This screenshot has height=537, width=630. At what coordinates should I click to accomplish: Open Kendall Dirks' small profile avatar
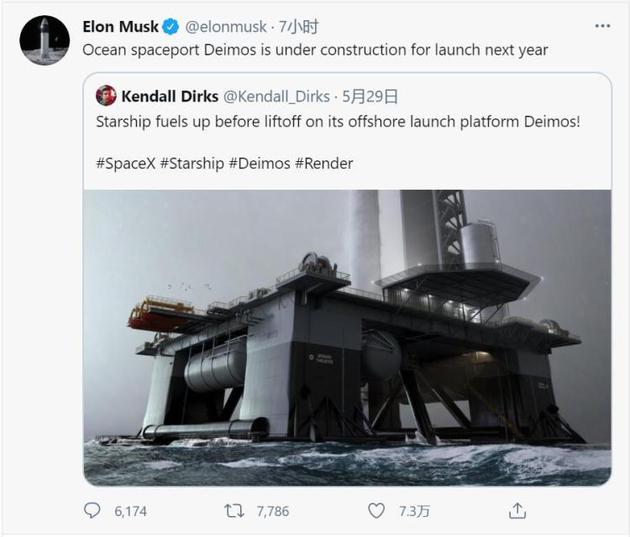point(106,96)
